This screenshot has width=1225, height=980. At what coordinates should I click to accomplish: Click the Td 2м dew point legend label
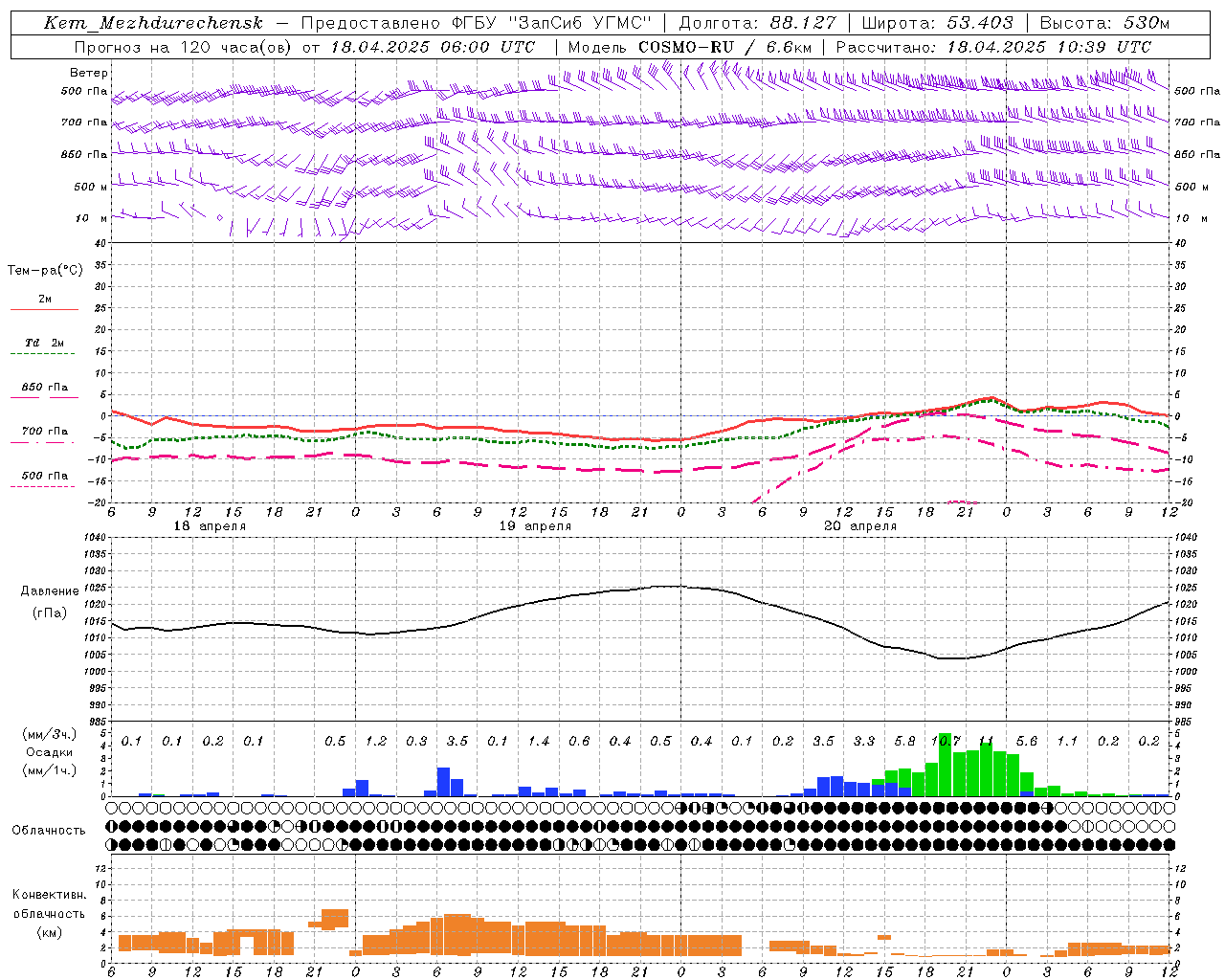45,343
